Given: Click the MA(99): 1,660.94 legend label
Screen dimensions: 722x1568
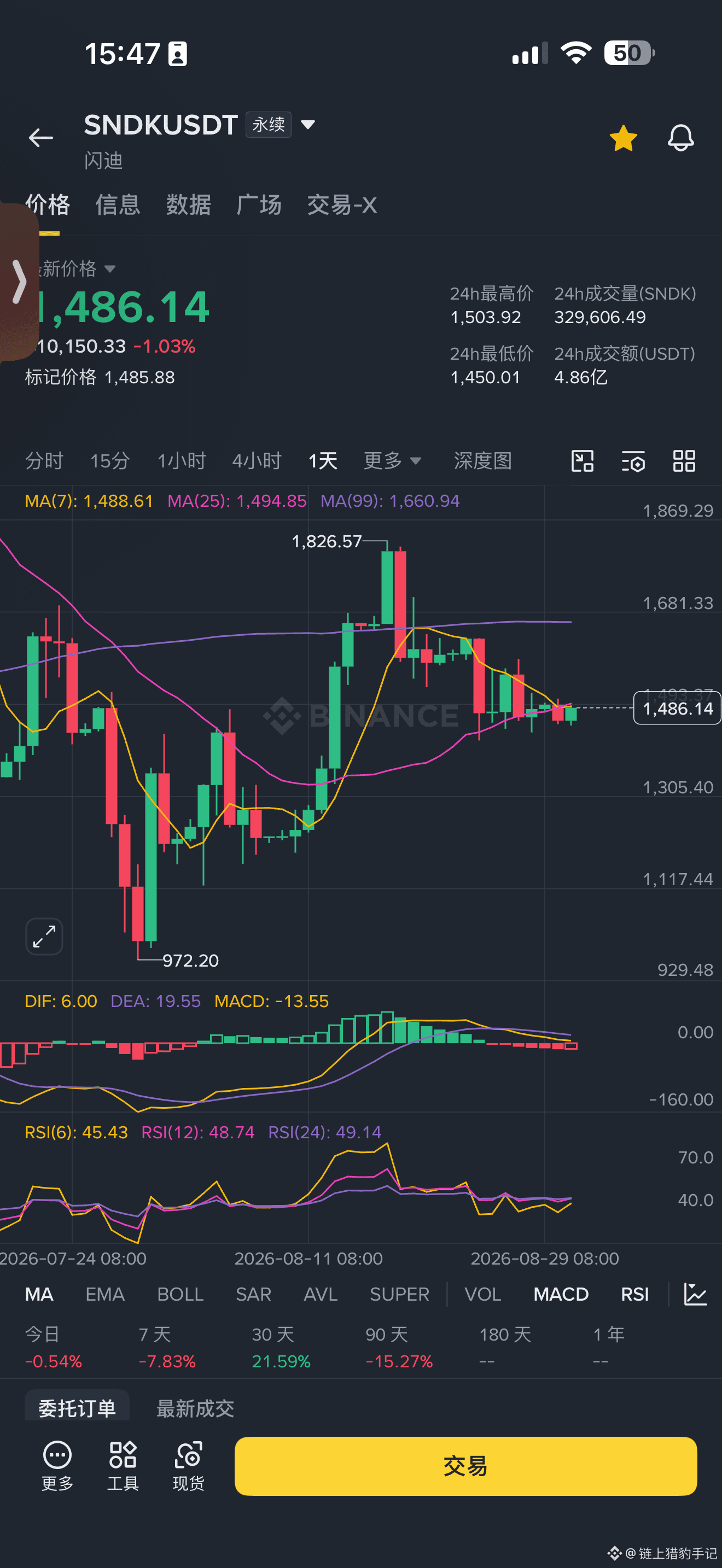Looking at the screenshot, I should click(390, 501).
